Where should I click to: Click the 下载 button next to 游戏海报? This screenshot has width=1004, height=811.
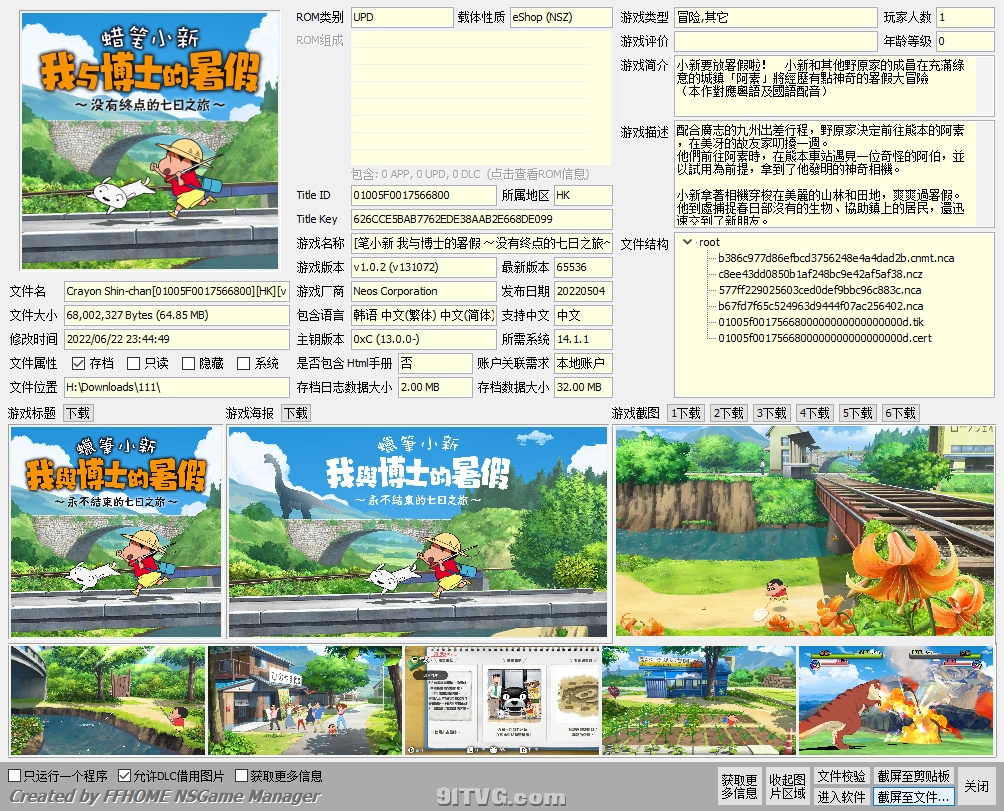pos(295,413)
